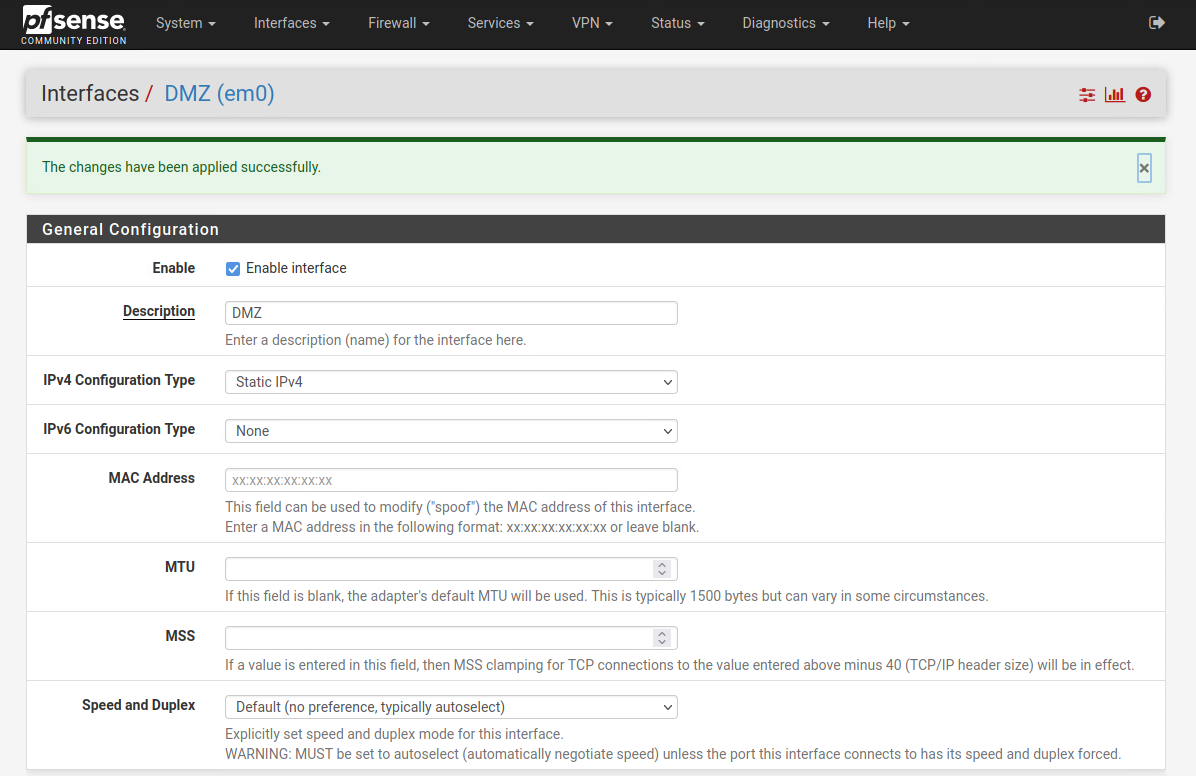Click the logout icon in top bar
Viewport: 1196px width, 776px height.
coord(1156,23)
